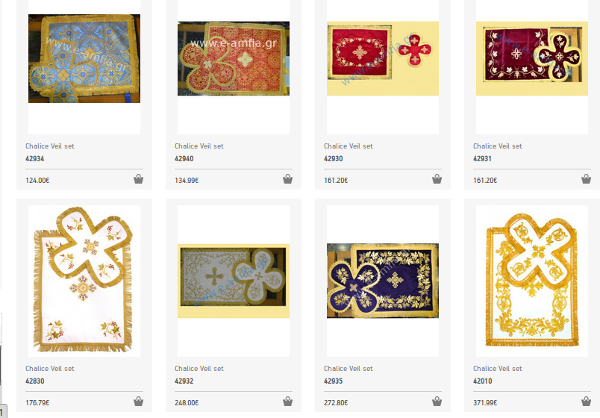Add Chalice Veil set 42940 to basket
This screenshot has width=600, height=418.
coord(287,179)
